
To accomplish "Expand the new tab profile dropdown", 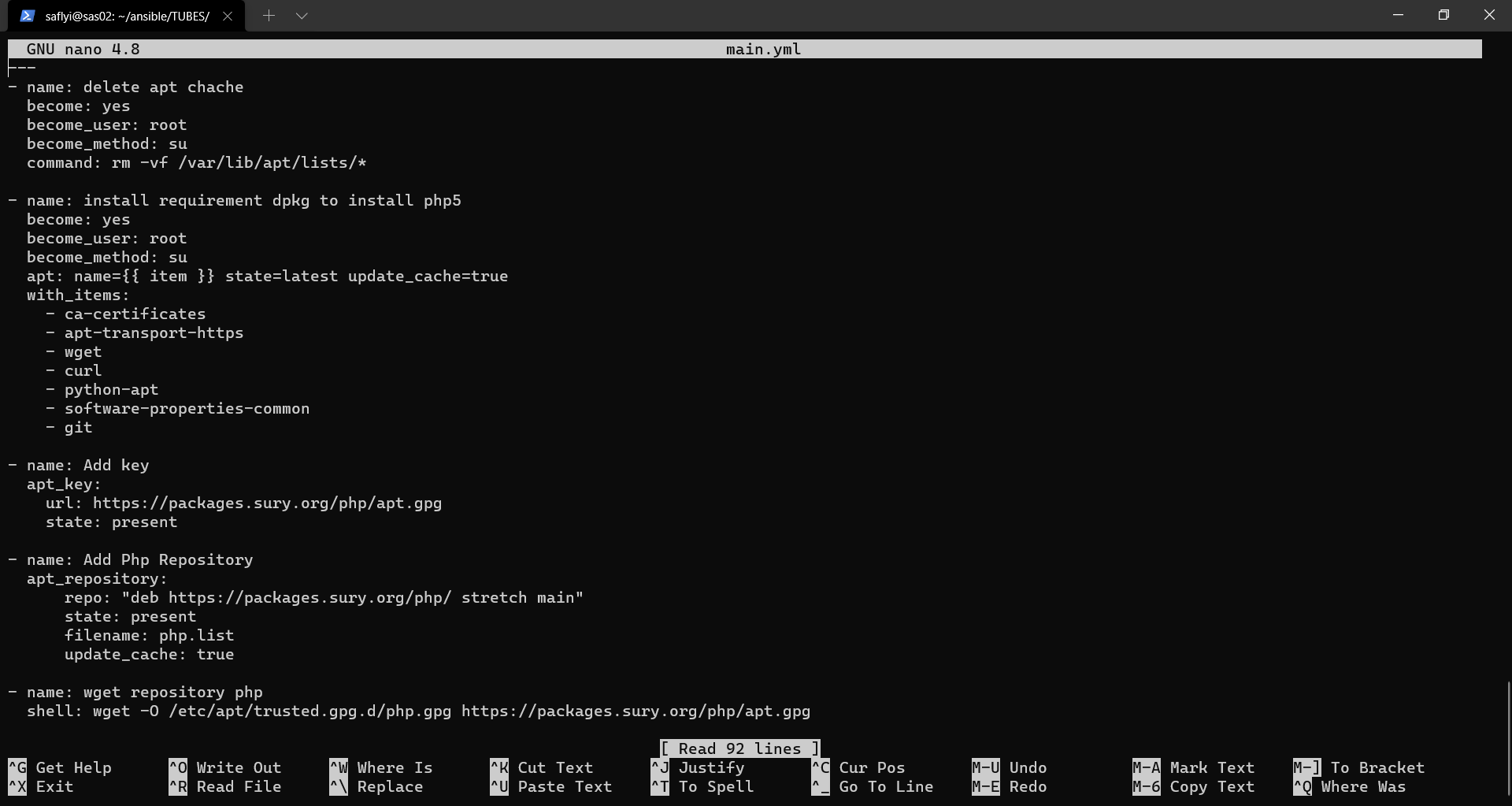I will (302, 16).
